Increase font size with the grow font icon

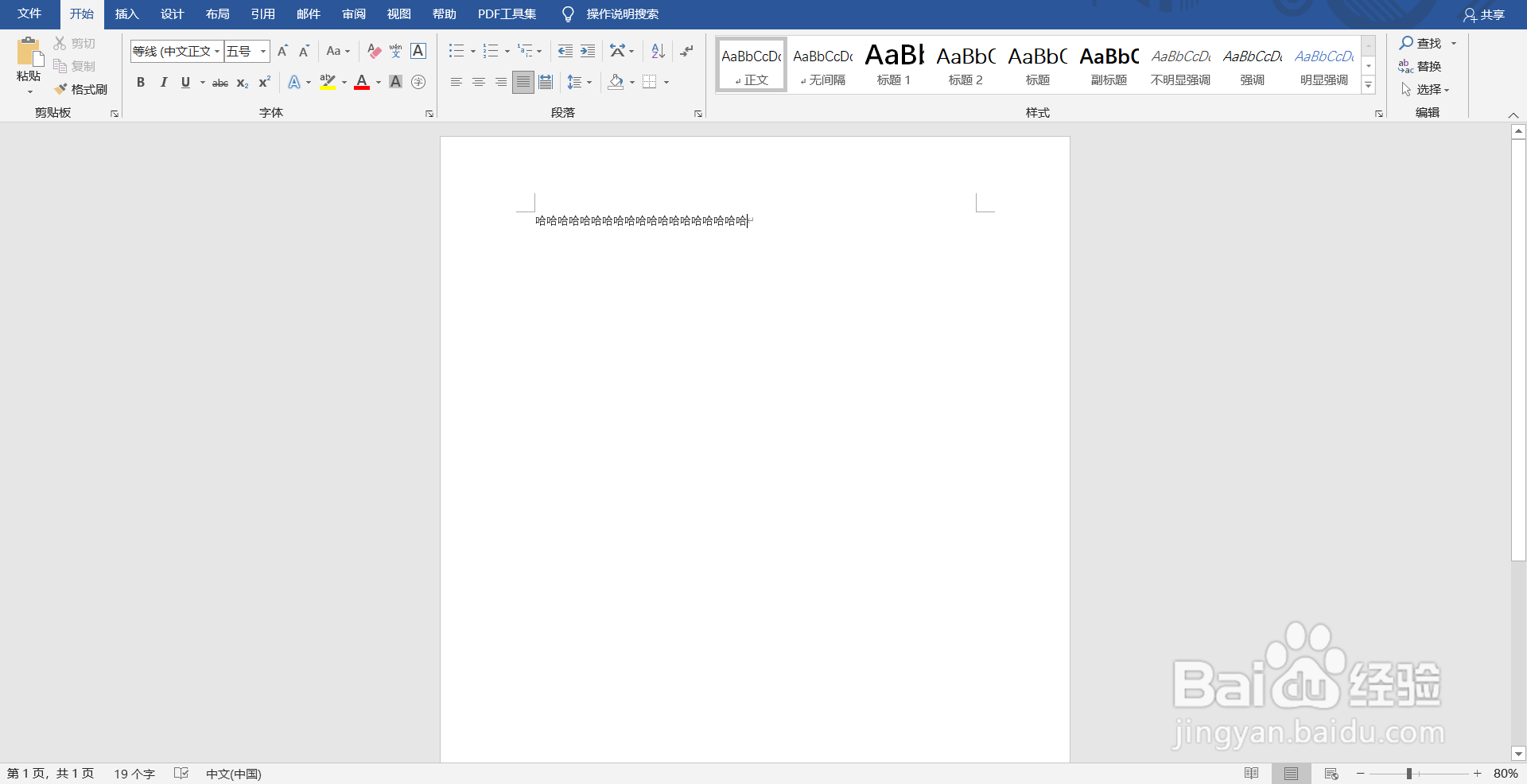282,51
